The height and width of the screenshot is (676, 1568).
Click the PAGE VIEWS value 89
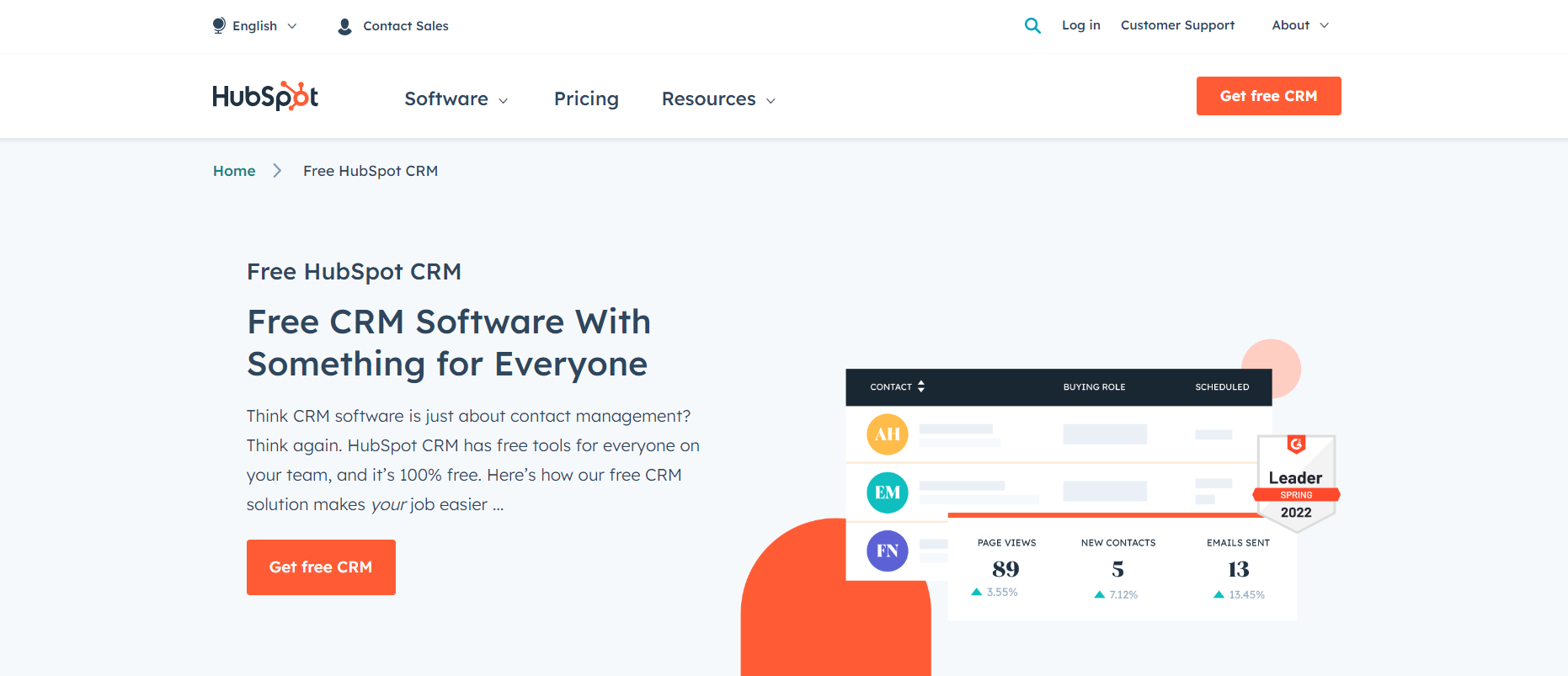(x=1005, y=569)
